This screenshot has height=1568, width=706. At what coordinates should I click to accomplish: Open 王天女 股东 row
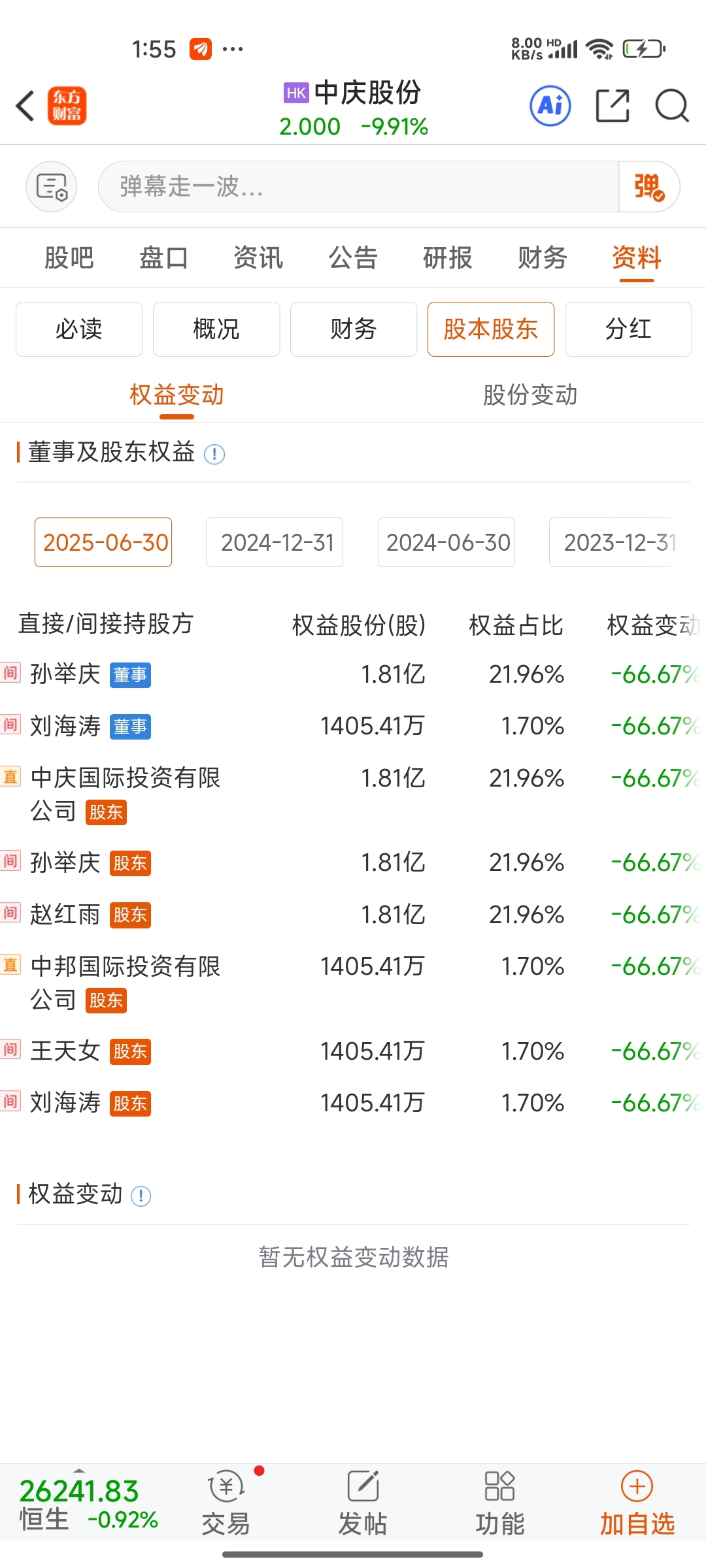click(353, 1051)
